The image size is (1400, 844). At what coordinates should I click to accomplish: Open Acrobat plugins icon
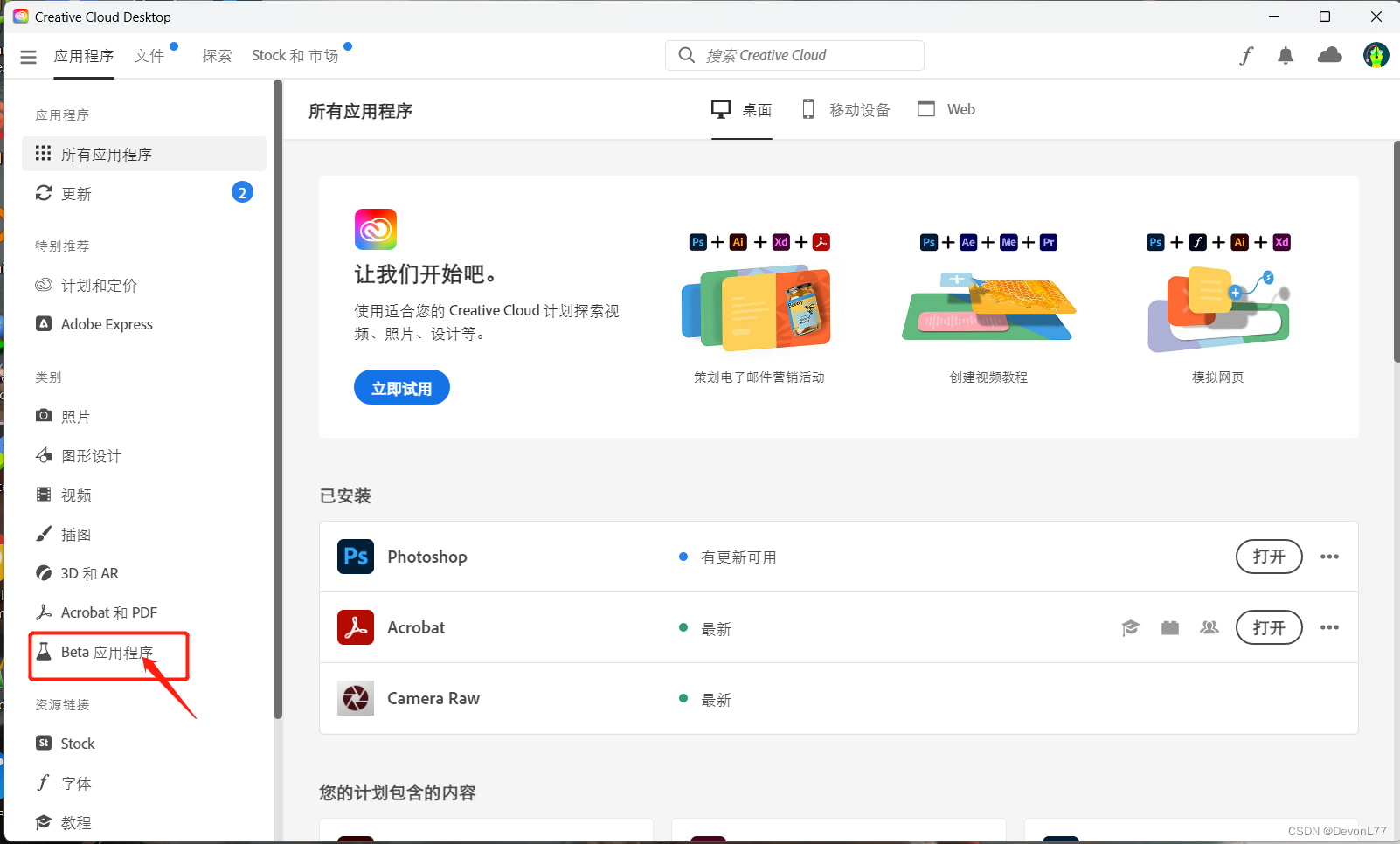(1170, 627)
